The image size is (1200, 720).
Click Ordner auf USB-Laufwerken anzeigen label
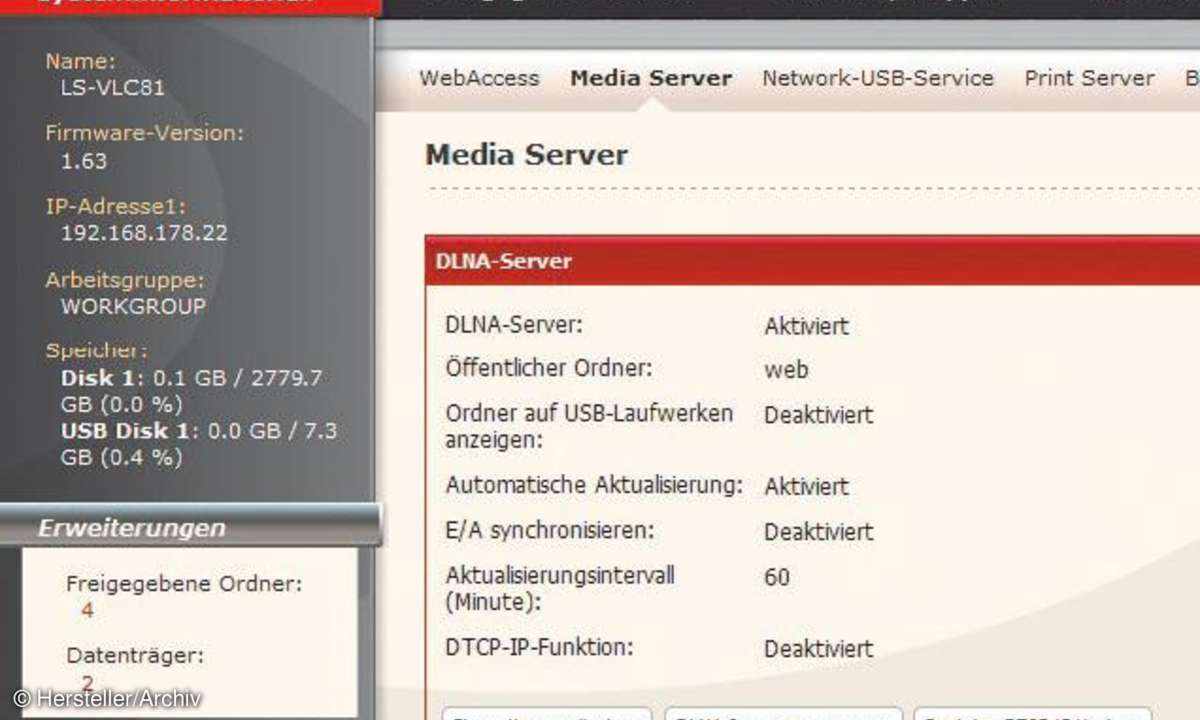589,425
